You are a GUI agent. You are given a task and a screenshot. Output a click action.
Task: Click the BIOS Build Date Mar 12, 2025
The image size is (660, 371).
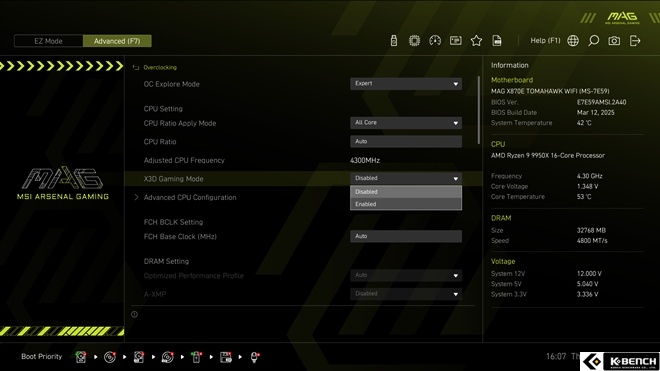595,112
